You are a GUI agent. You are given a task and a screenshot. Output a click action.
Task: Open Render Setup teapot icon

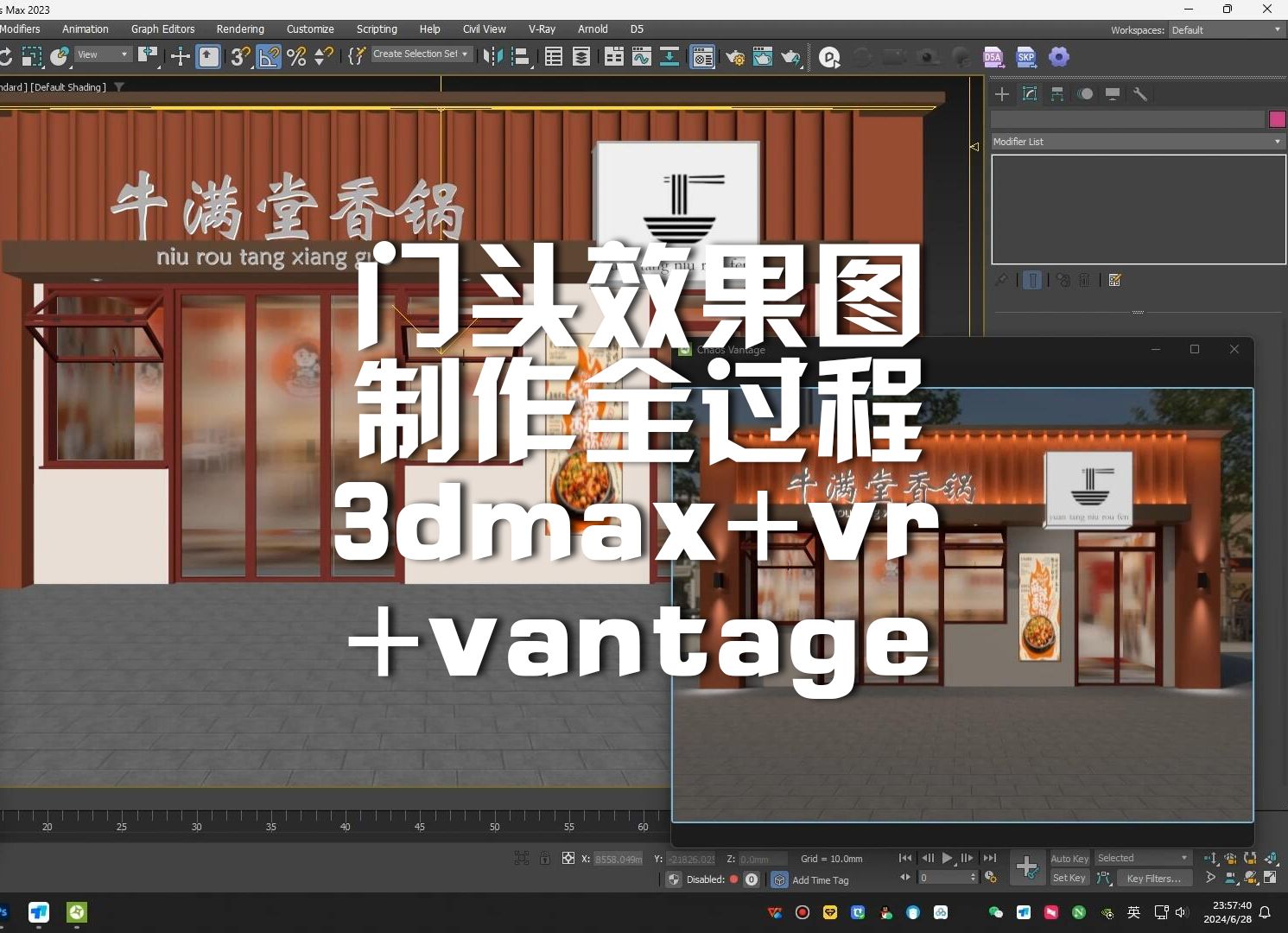[x=735, y=57]
